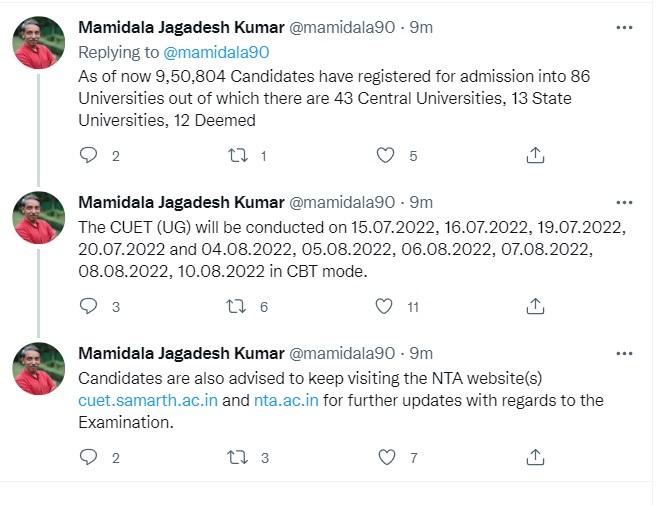Like the CBT mode exam dates tweet
The image size is (657, 505).
tap(386, 306)
